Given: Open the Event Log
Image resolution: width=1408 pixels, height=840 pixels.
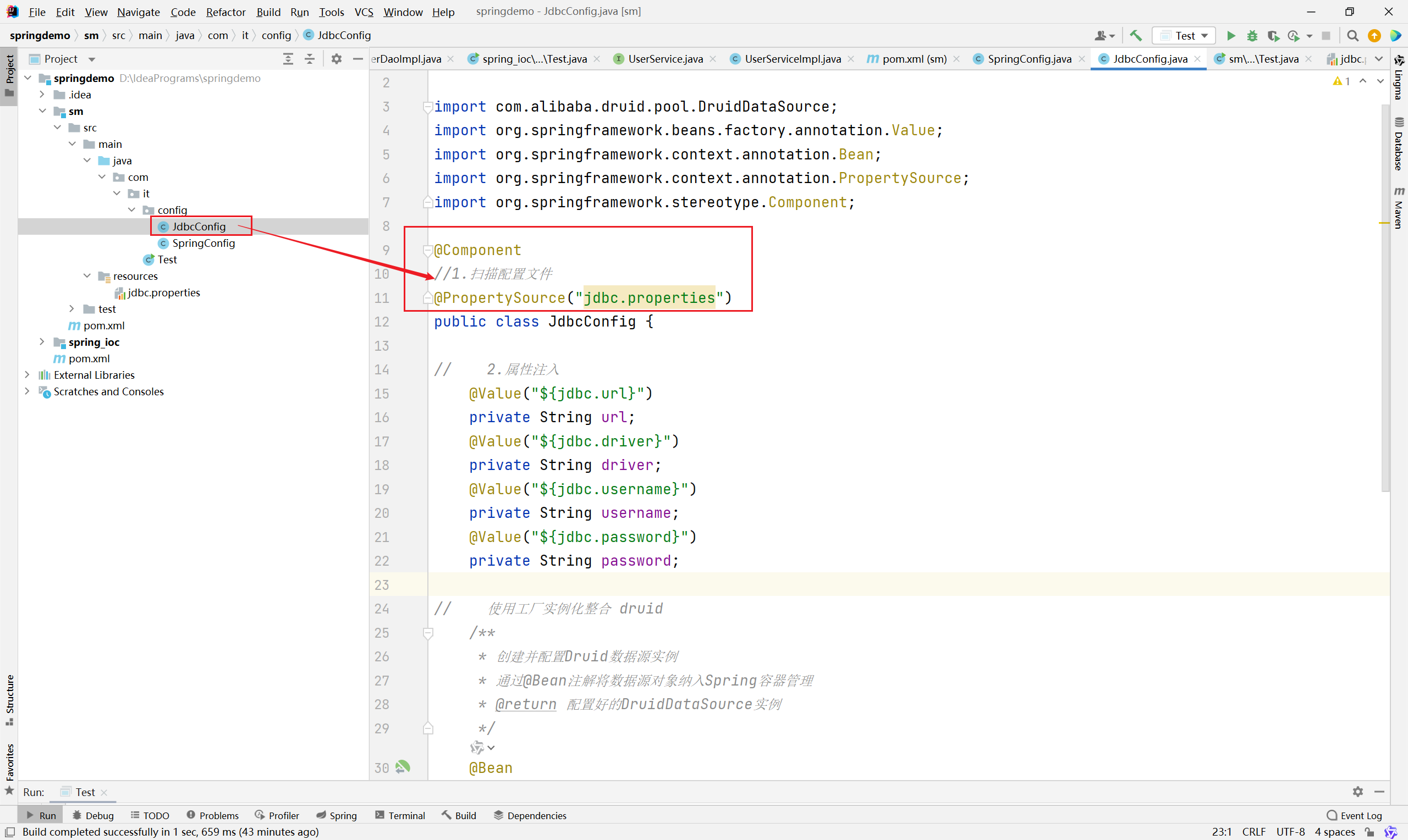Looking at the screenshot, I should click(x=1354, y=815).
